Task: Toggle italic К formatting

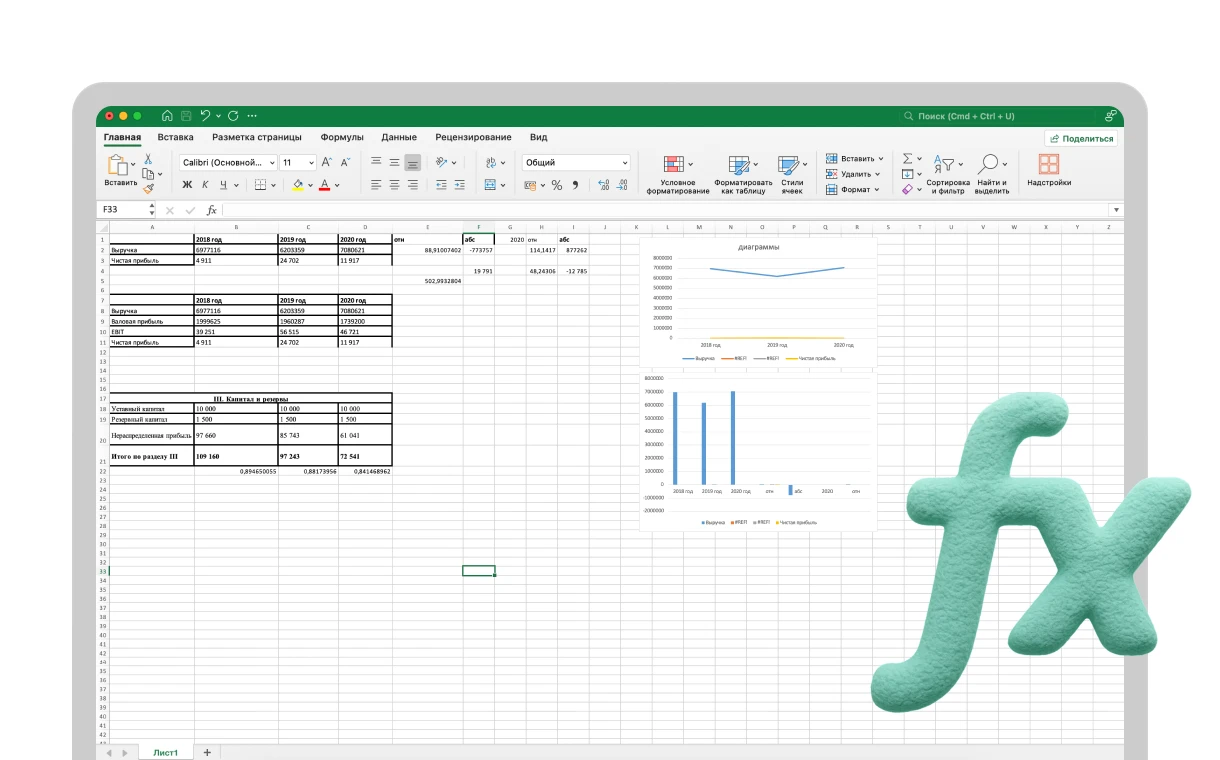Action: (x=205, y=185)
